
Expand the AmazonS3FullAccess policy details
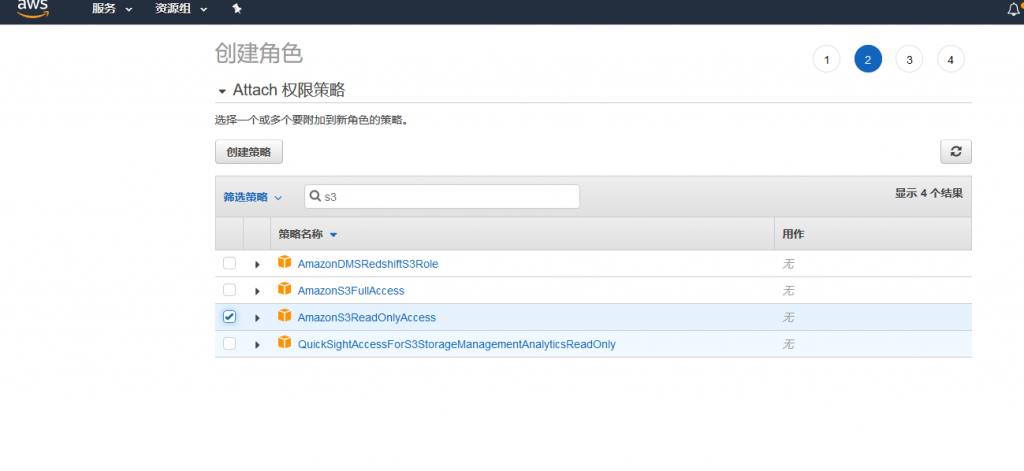(257, 291)
